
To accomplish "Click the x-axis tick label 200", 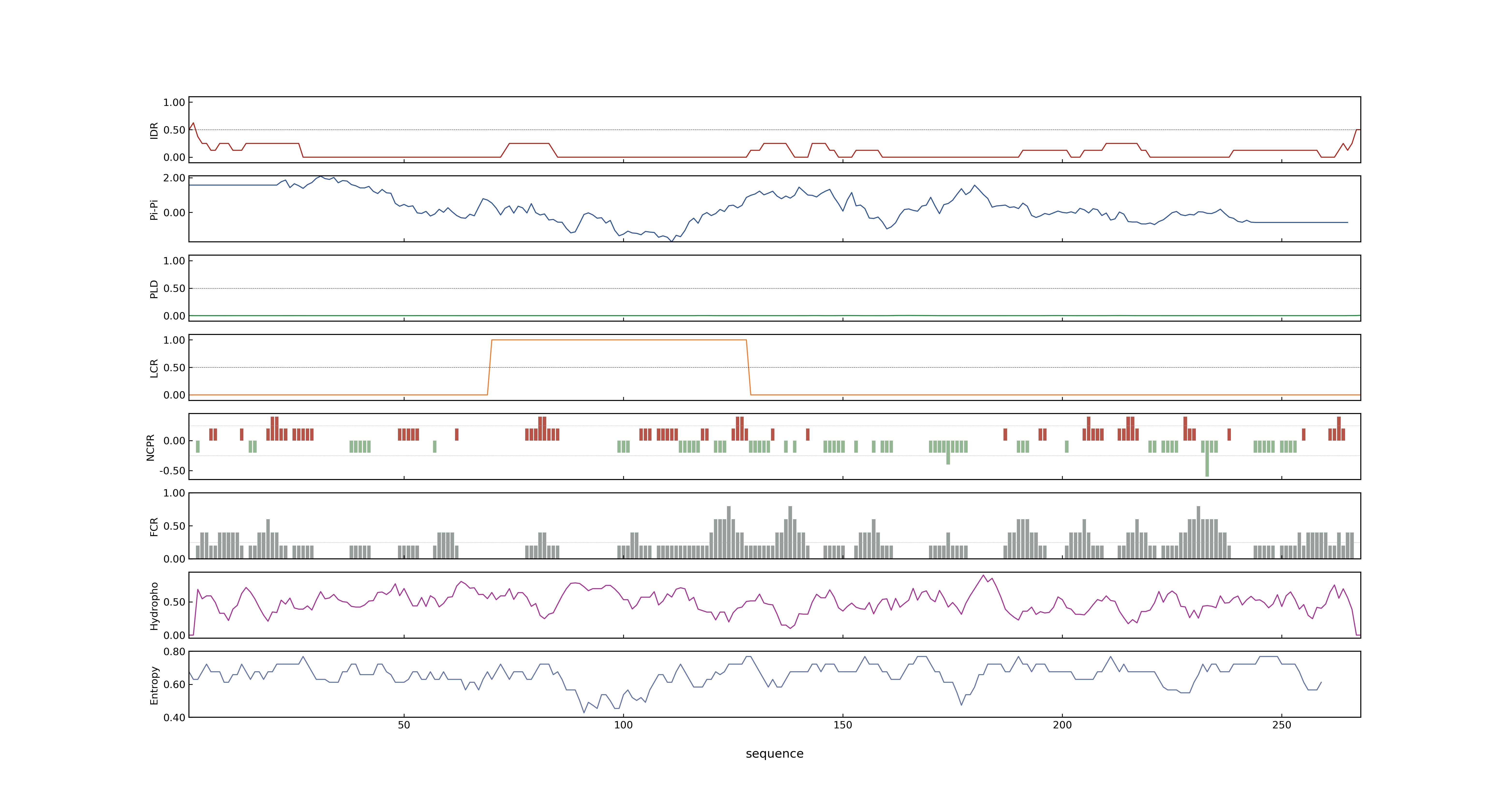I will click(1062, 725).
